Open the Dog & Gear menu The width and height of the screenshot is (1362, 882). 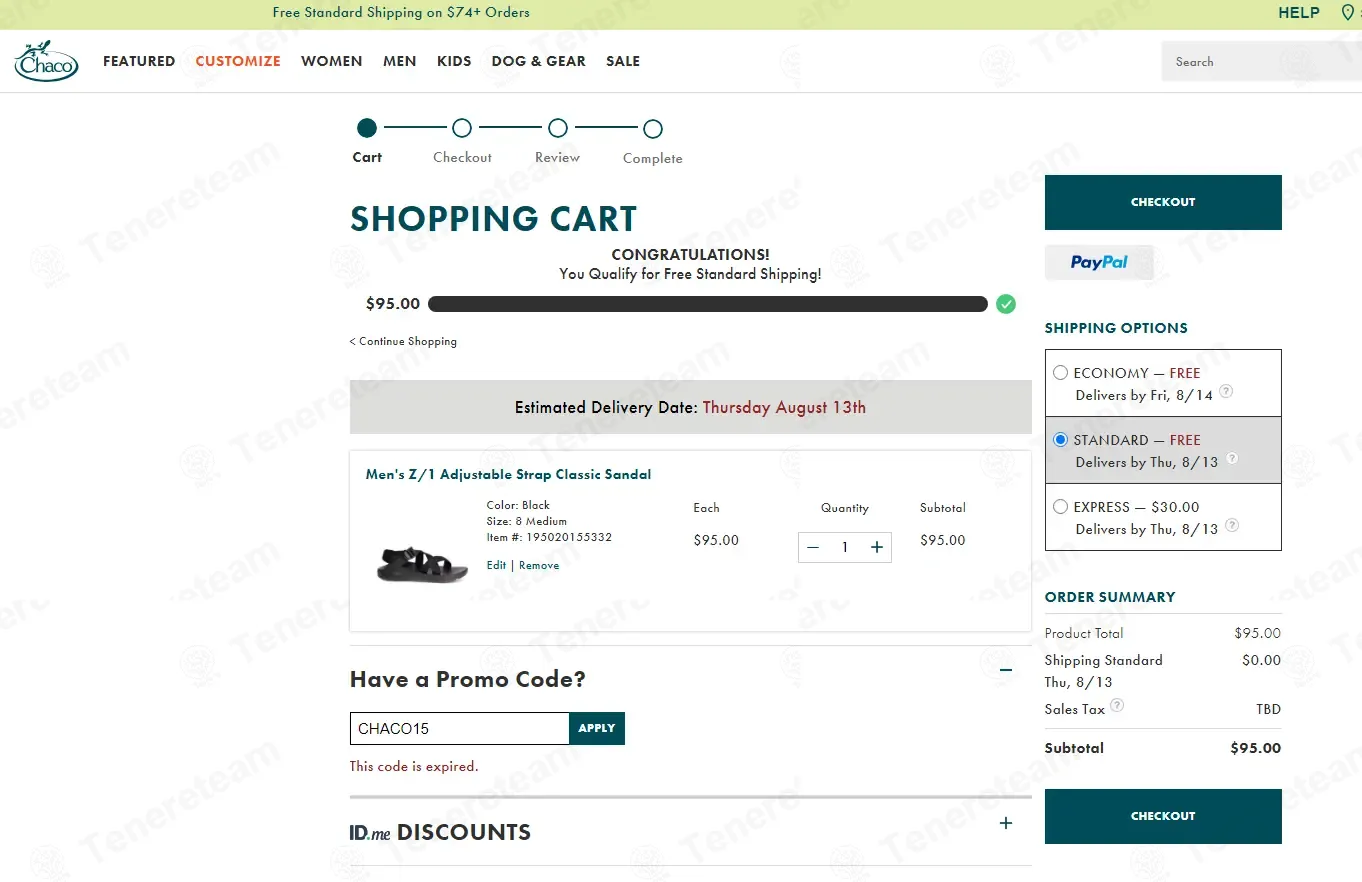point(539,61)
